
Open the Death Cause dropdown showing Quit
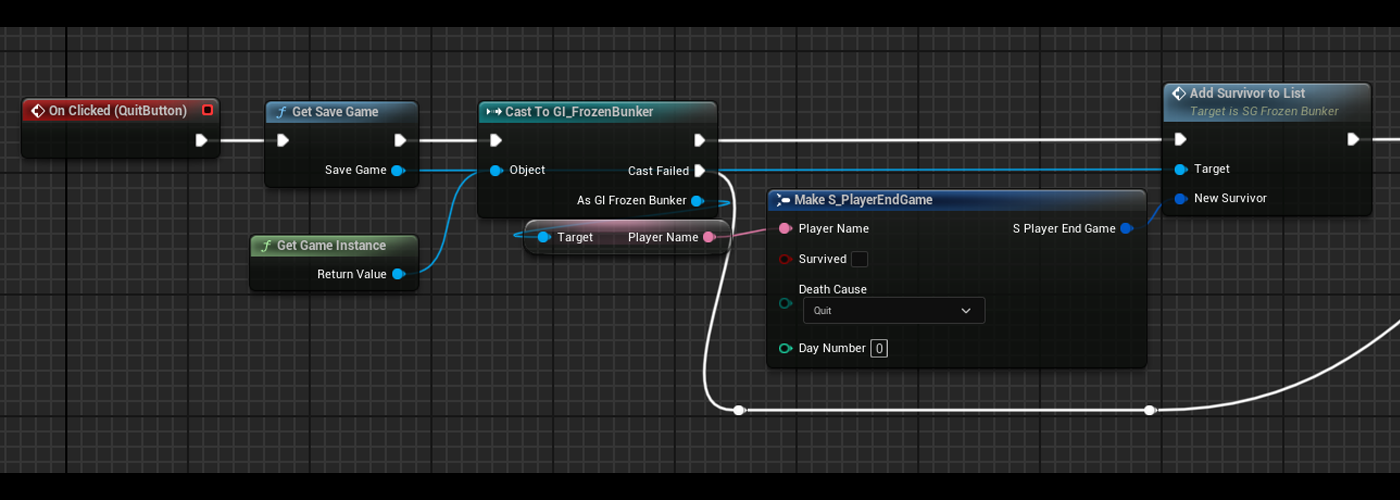pos(892,311)
